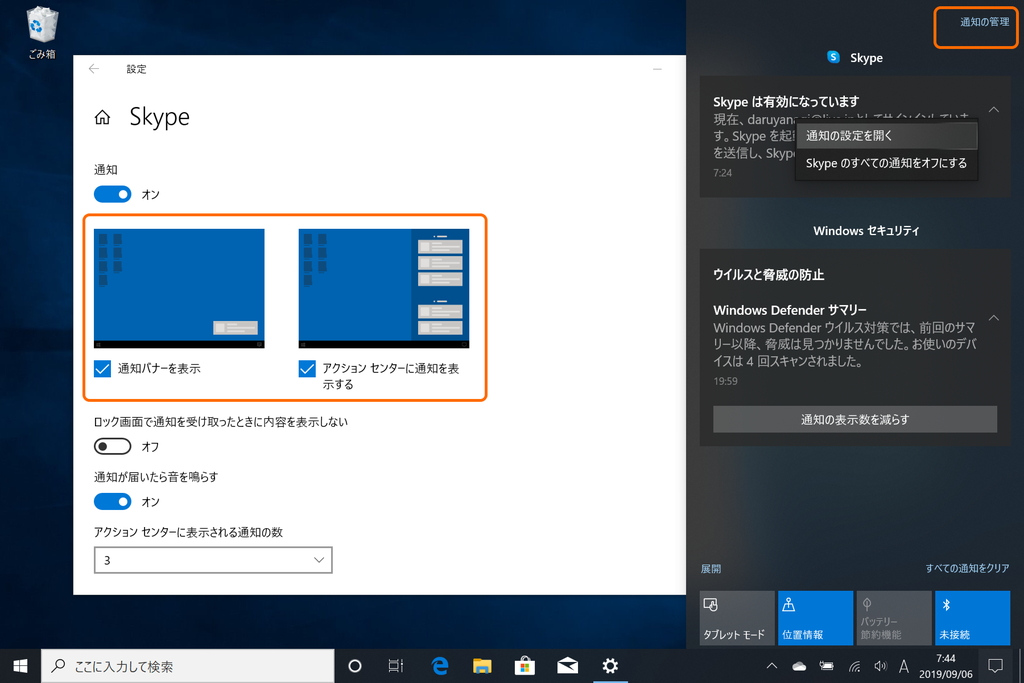Open the Microsoft Store taskbar icon

(x=524, y=666)
